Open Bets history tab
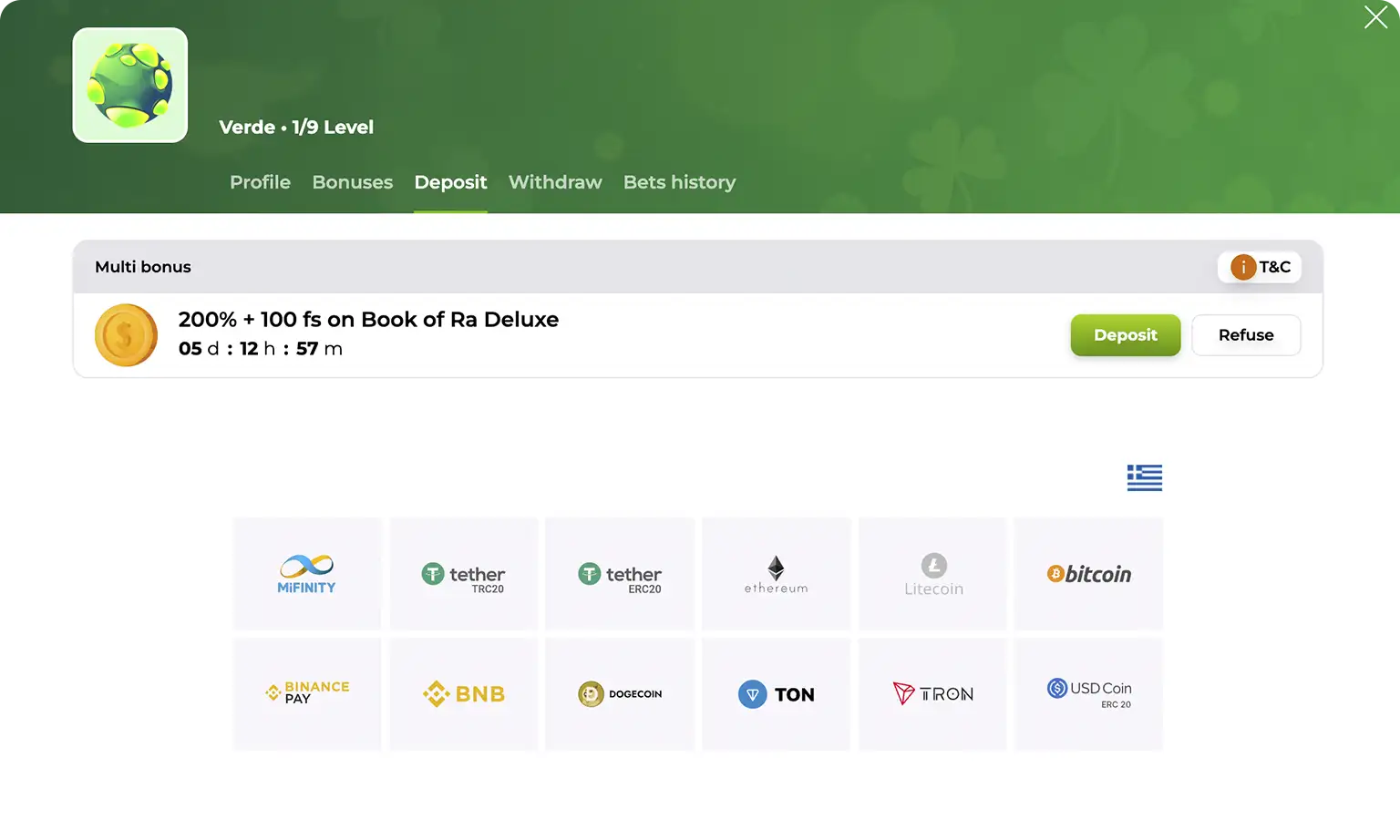The image size is (1400, 840). coord(679,182)
